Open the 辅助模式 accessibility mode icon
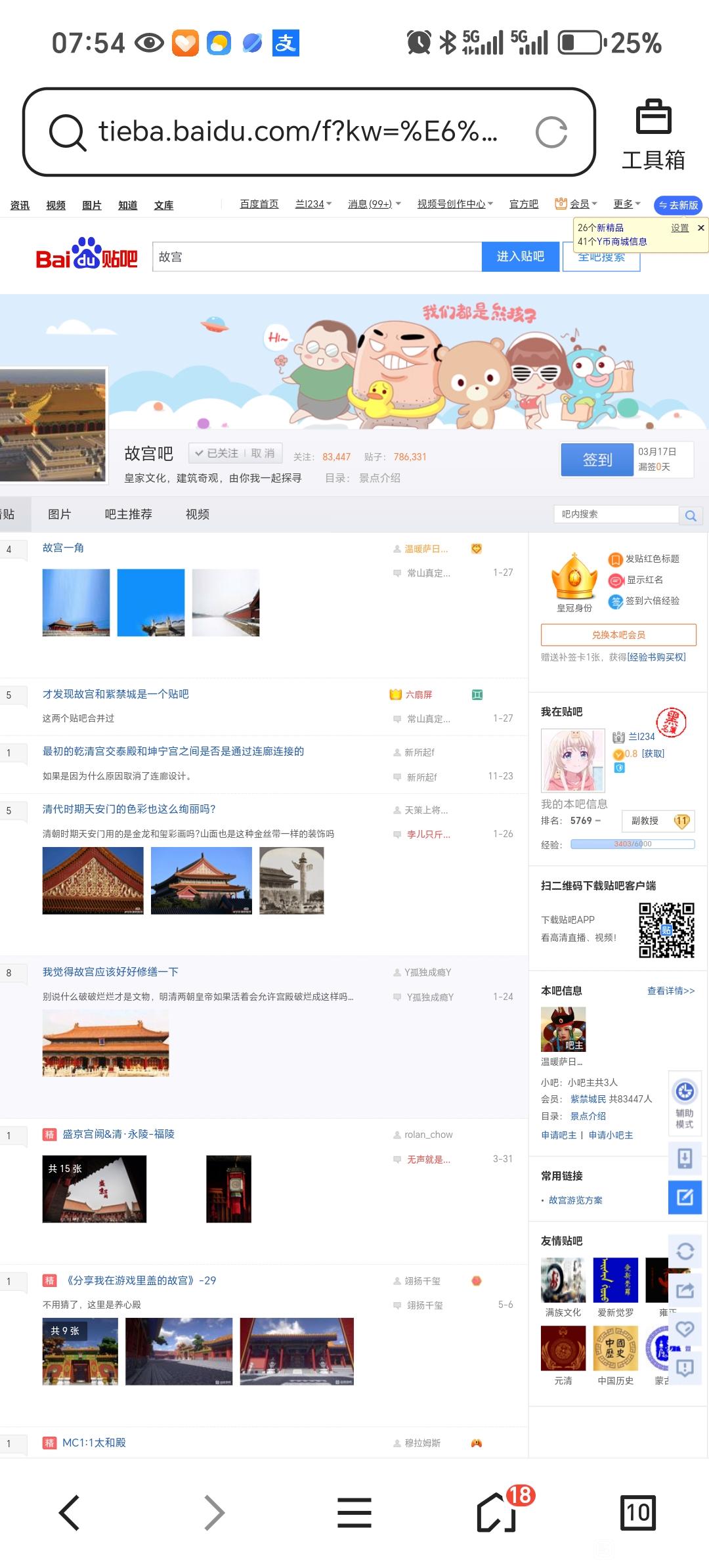 [x=685, y=1100]
